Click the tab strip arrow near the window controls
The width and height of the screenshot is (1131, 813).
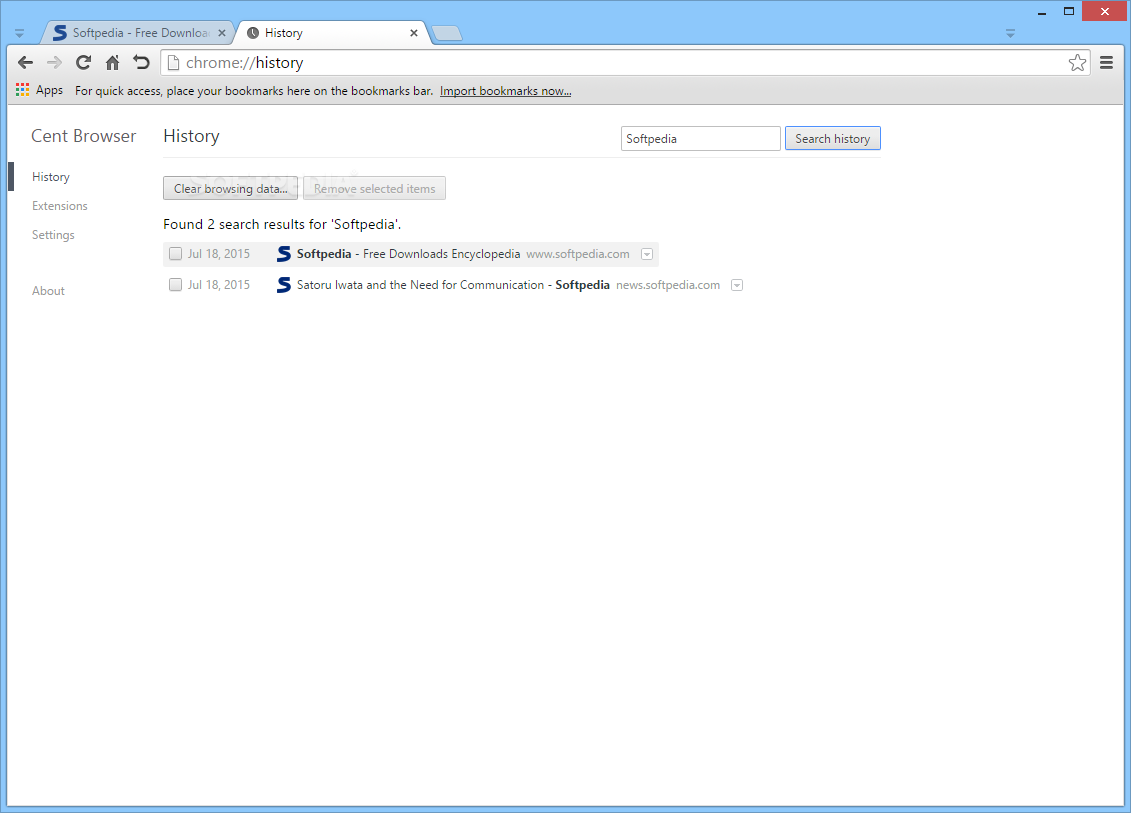tap(1011, 33)
